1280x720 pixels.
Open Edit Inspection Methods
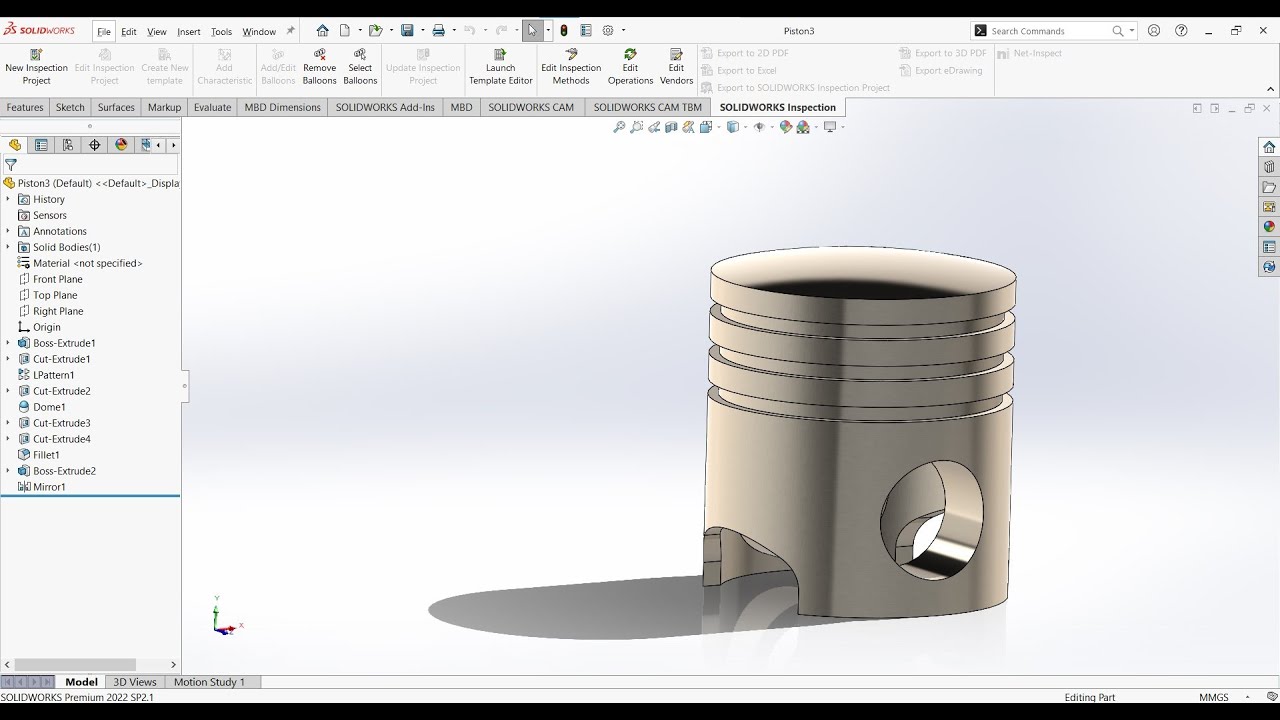[x=571, y=67]
